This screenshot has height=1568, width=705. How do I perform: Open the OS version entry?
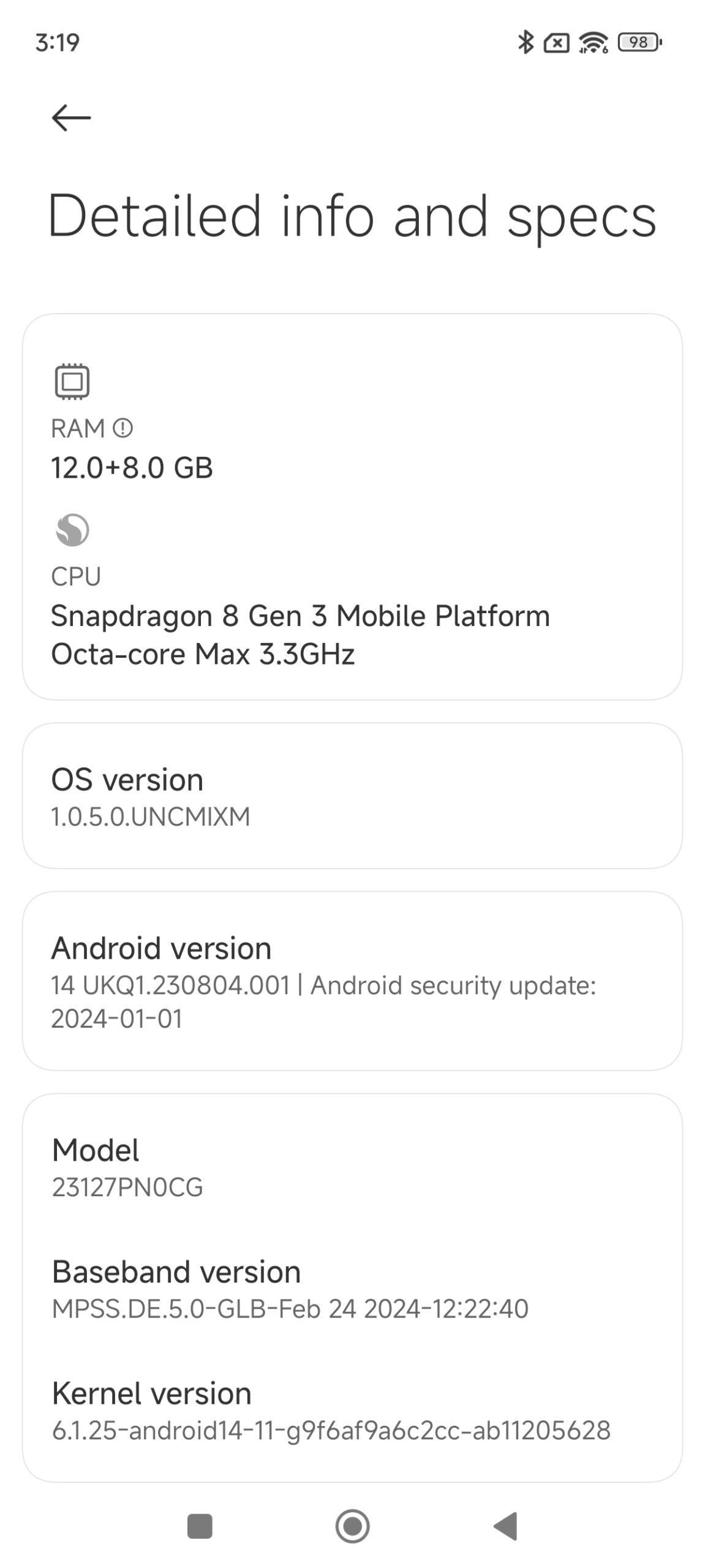pos(352,796)
